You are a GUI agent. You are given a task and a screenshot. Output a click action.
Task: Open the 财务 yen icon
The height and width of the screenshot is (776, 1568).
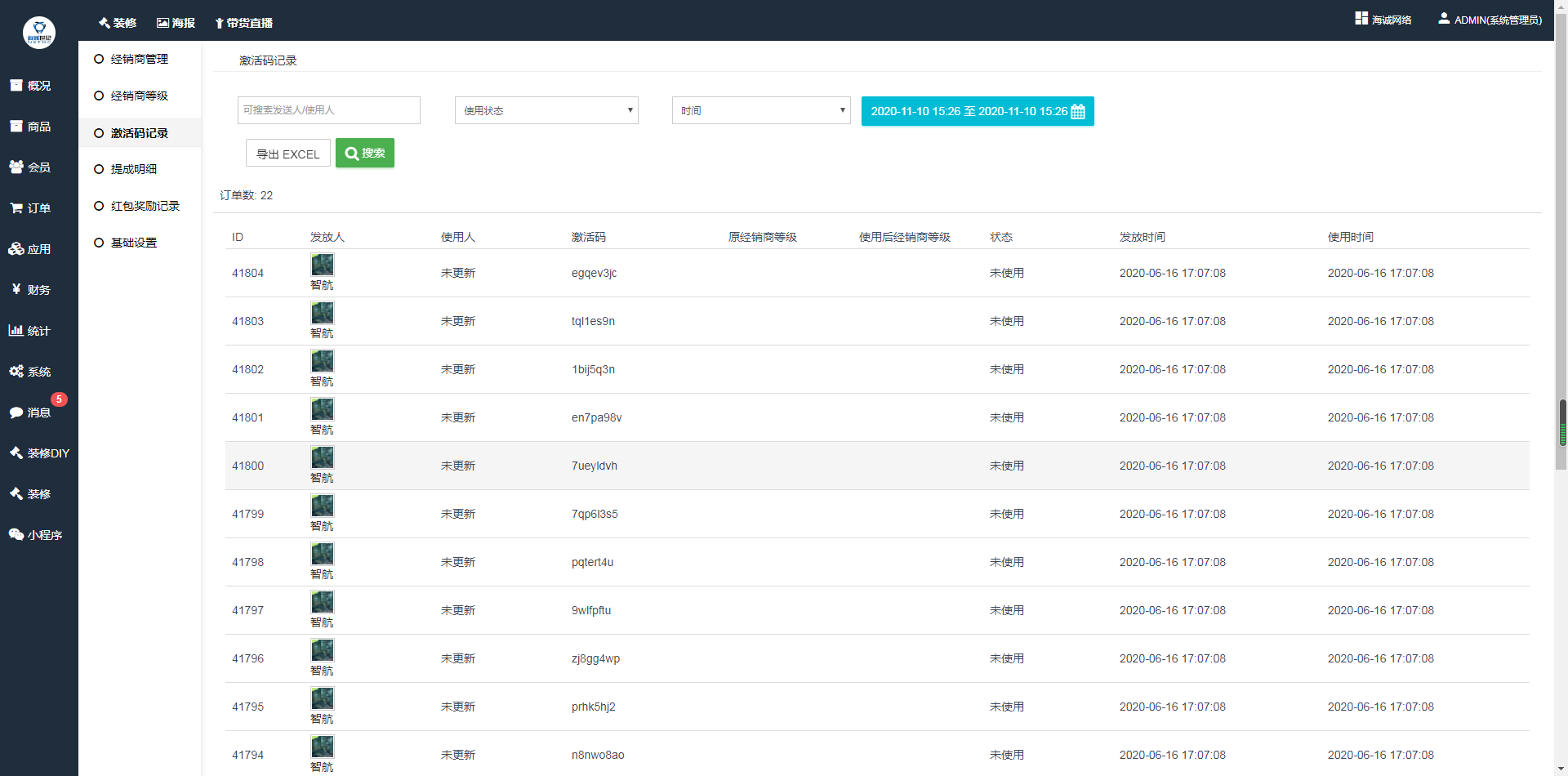(16, 289)
